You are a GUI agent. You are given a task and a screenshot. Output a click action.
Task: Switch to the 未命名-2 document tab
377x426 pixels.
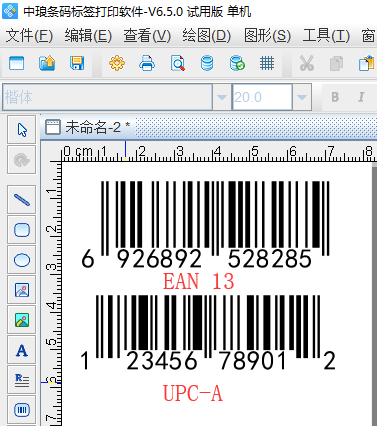tap(87, 127)
